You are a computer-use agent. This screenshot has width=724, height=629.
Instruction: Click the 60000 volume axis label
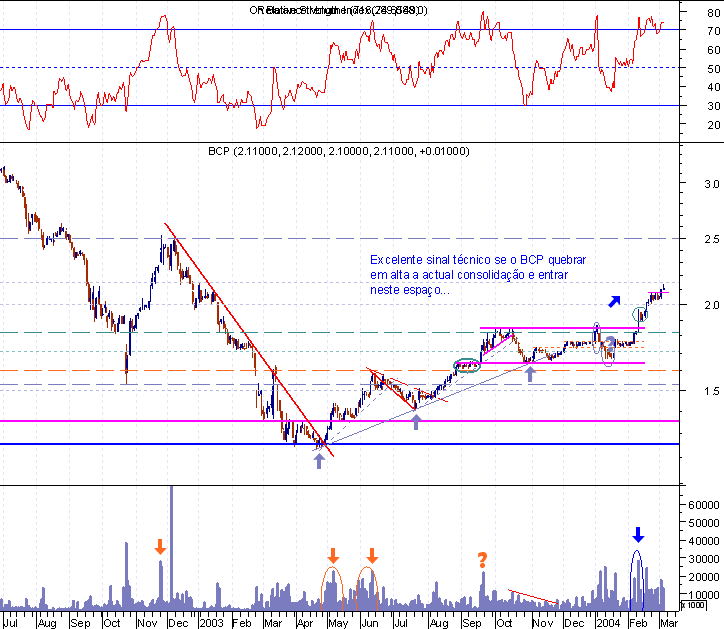coord(704,505)
